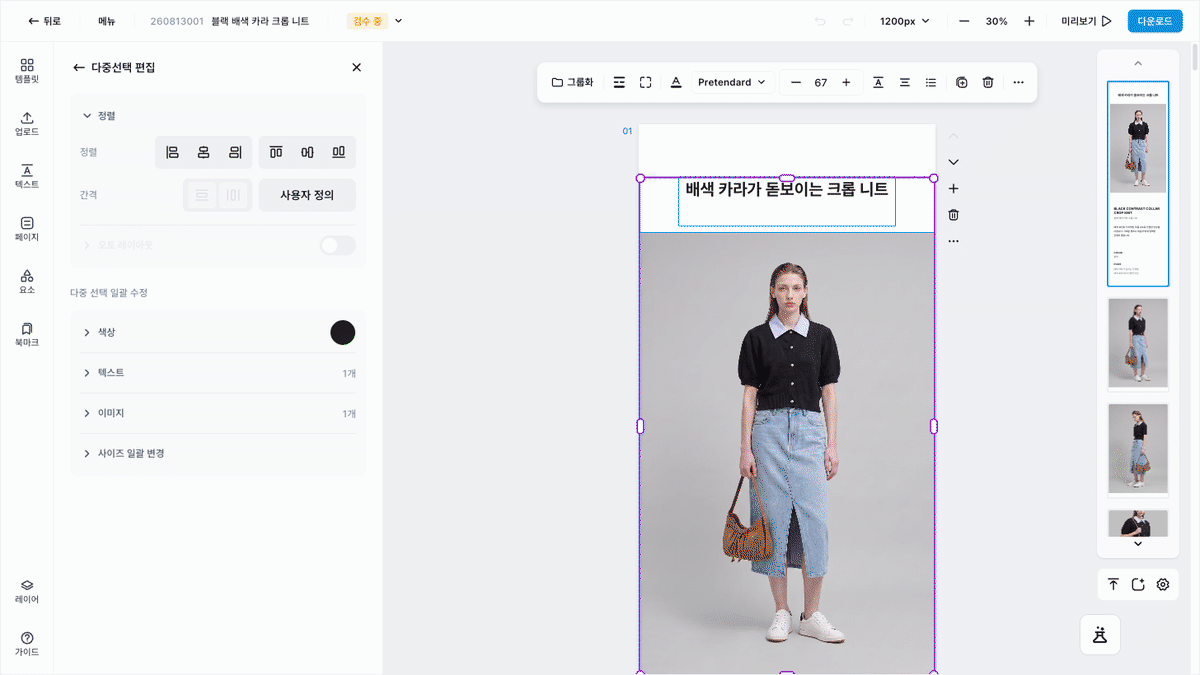Open the 북마크 bookmark panel
Viewport: 1200px width, 675px height.
27,334
